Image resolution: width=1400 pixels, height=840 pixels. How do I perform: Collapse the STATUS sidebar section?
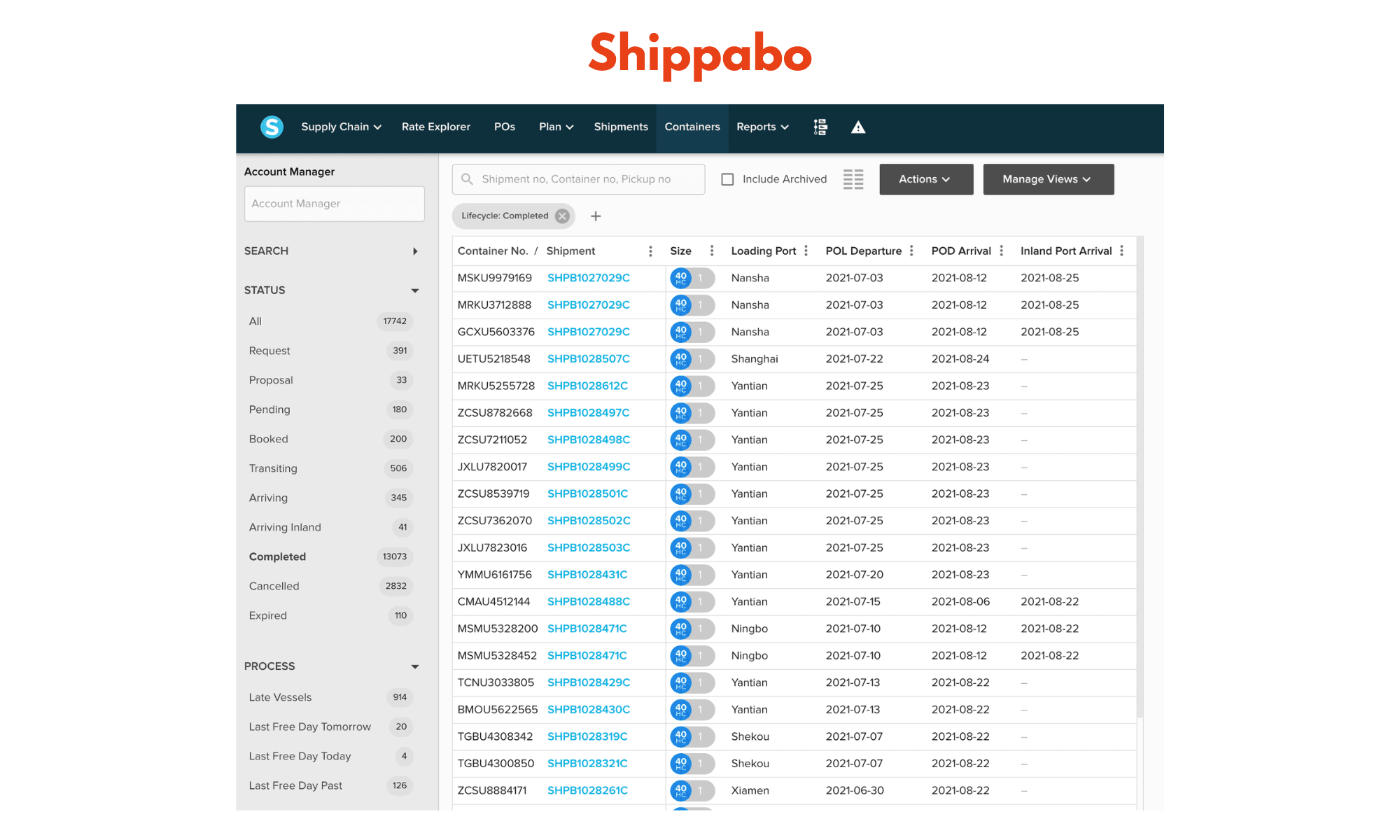[415, 290]
